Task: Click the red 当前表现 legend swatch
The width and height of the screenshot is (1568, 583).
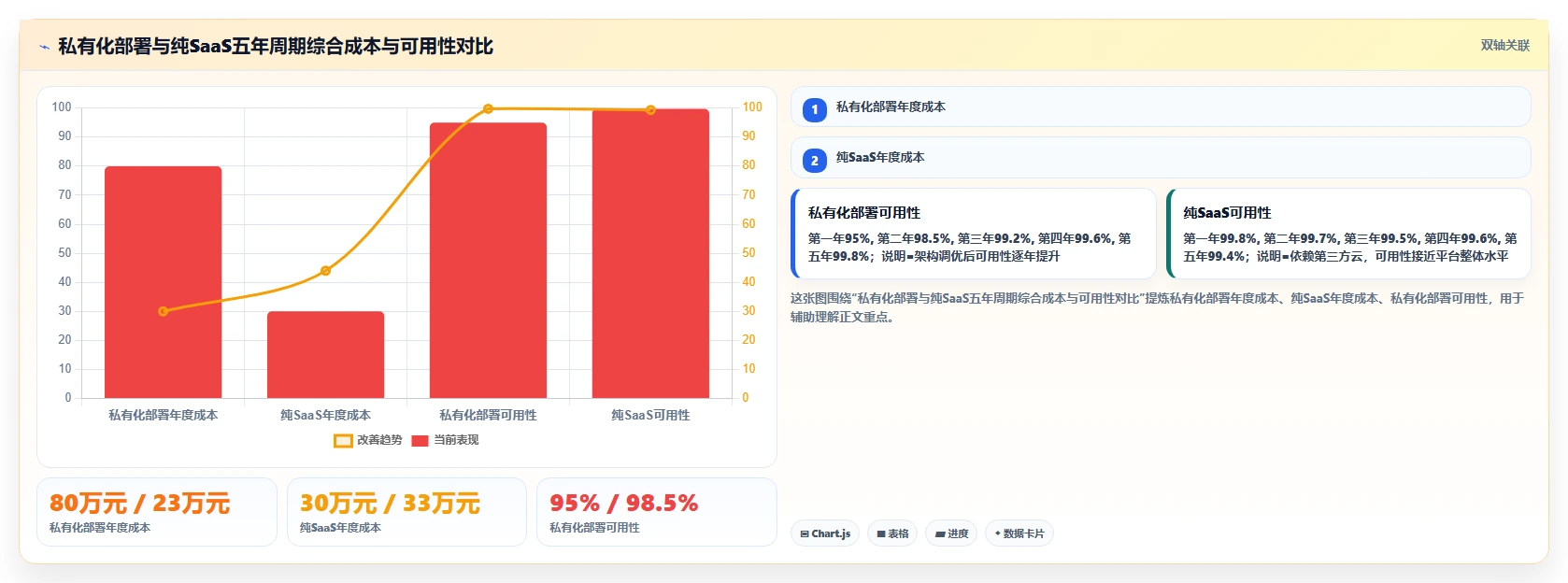Action: coord(420,441)
